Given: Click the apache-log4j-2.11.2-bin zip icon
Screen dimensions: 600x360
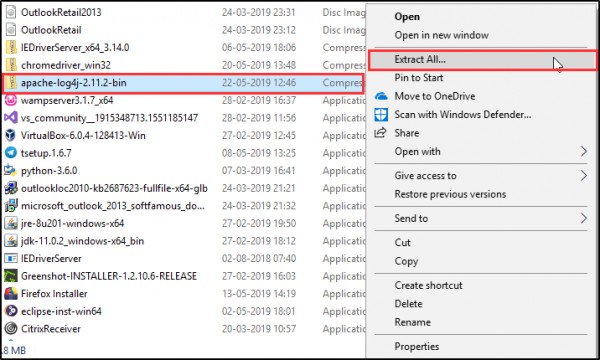Looking at the screenshot, I should (x=11, y=83).
